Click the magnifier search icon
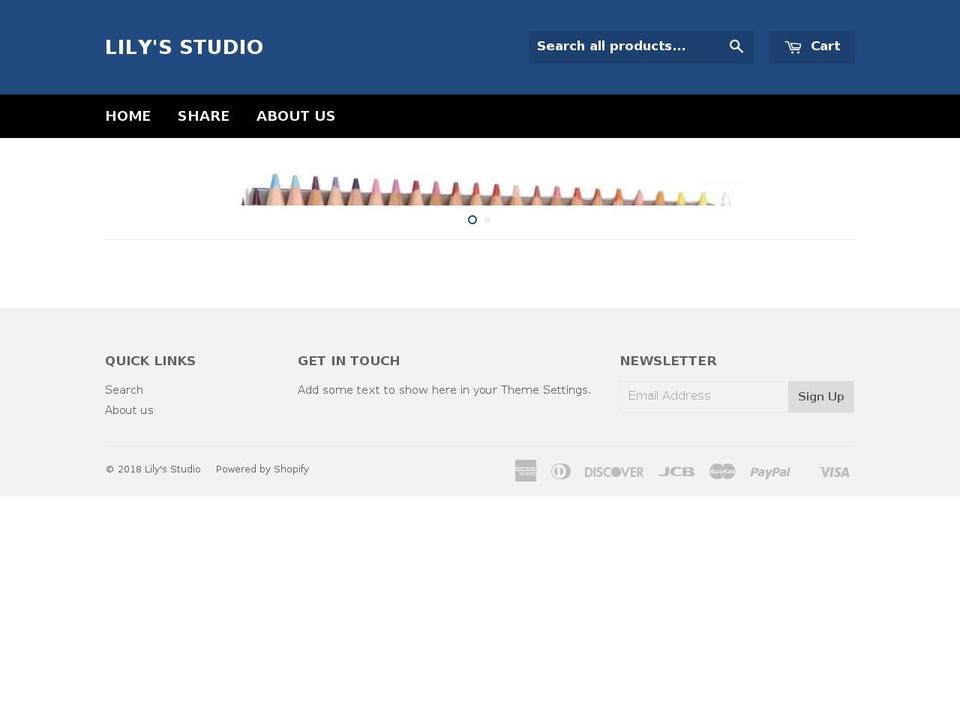 coord(736,47)
